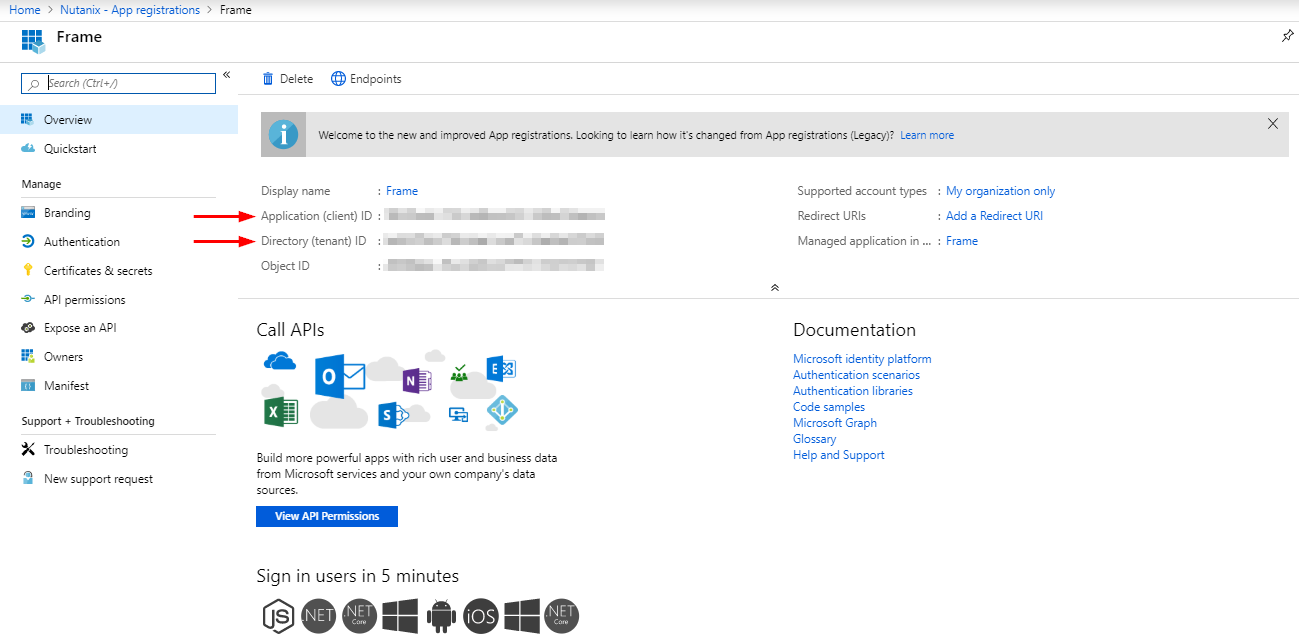Open the Manifest editor icon
The height and width of the screenshot is (644, 1299).
tap(27, 385)
